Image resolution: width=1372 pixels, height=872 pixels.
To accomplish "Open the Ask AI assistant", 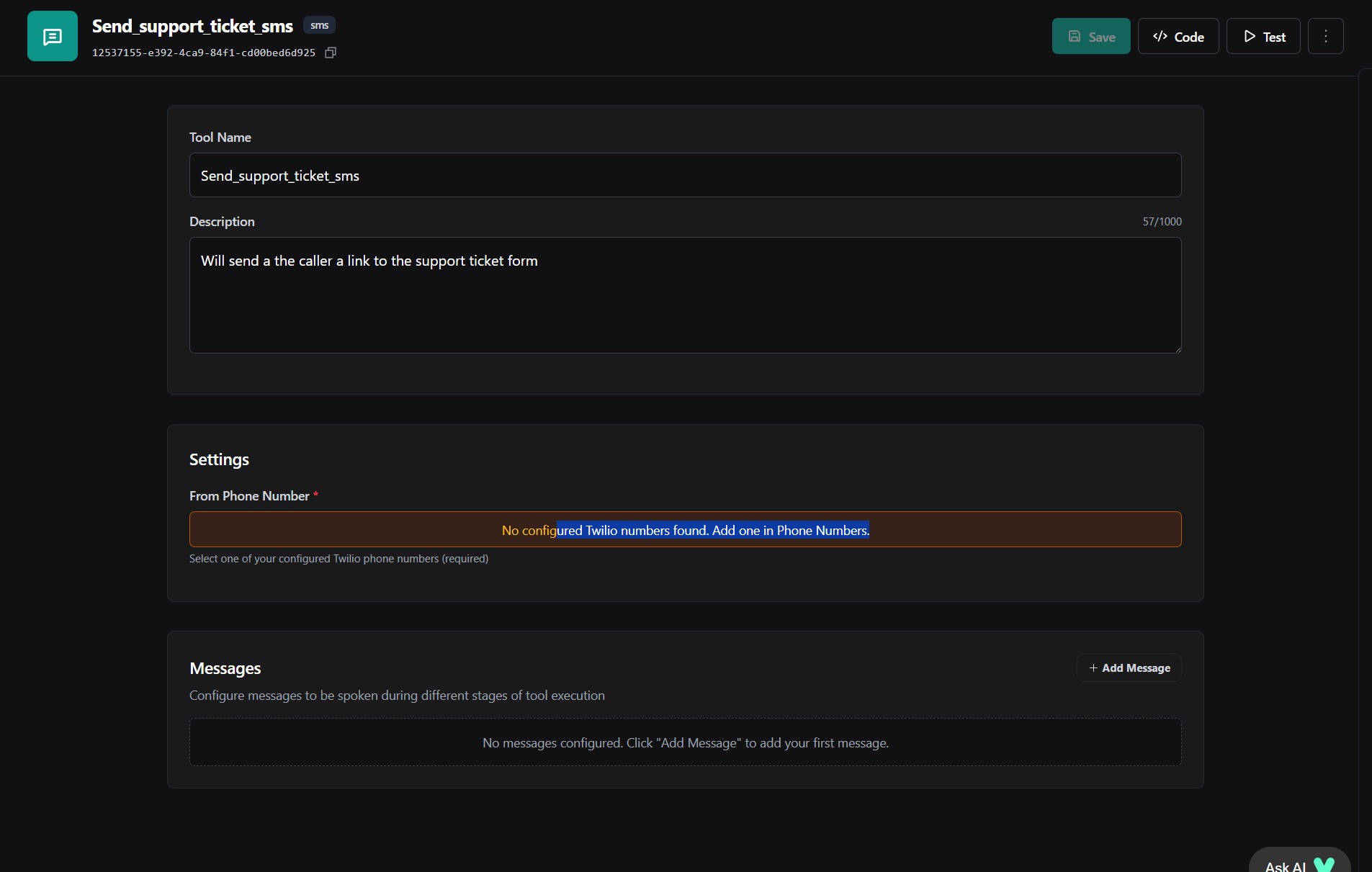I will (x=1298, y=863).
